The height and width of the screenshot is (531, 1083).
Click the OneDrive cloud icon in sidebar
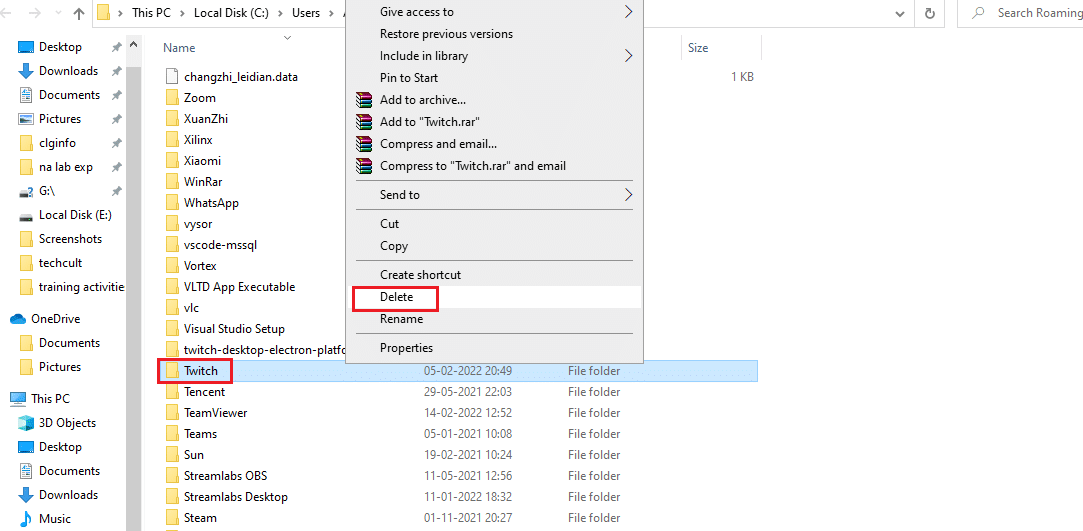pos(18,319)
